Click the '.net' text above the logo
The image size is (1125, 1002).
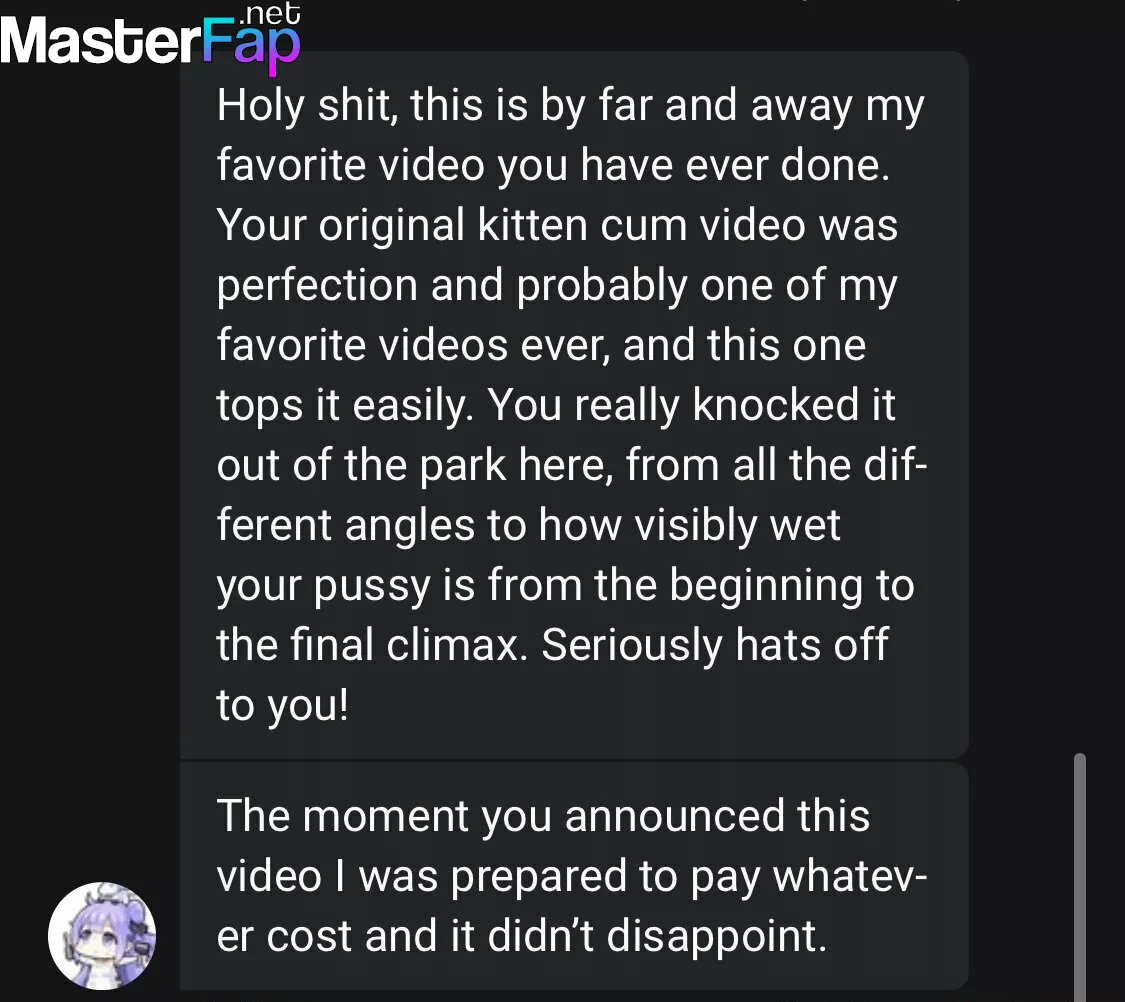[270, 13]
